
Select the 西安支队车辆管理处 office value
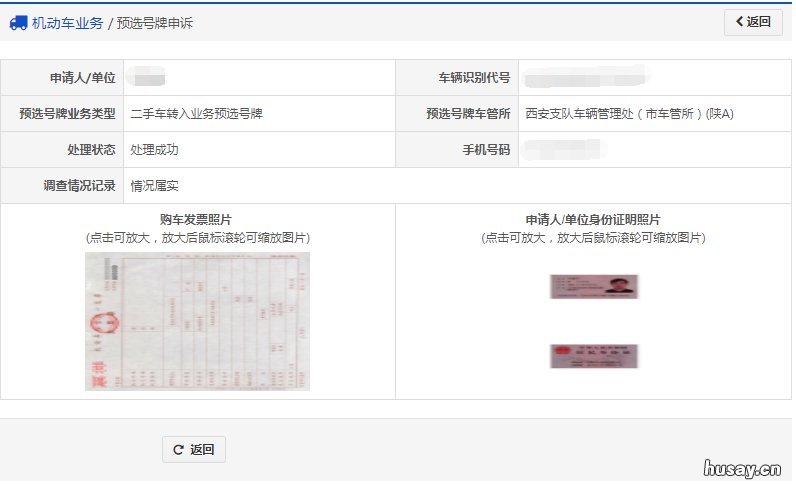[629, 114]
